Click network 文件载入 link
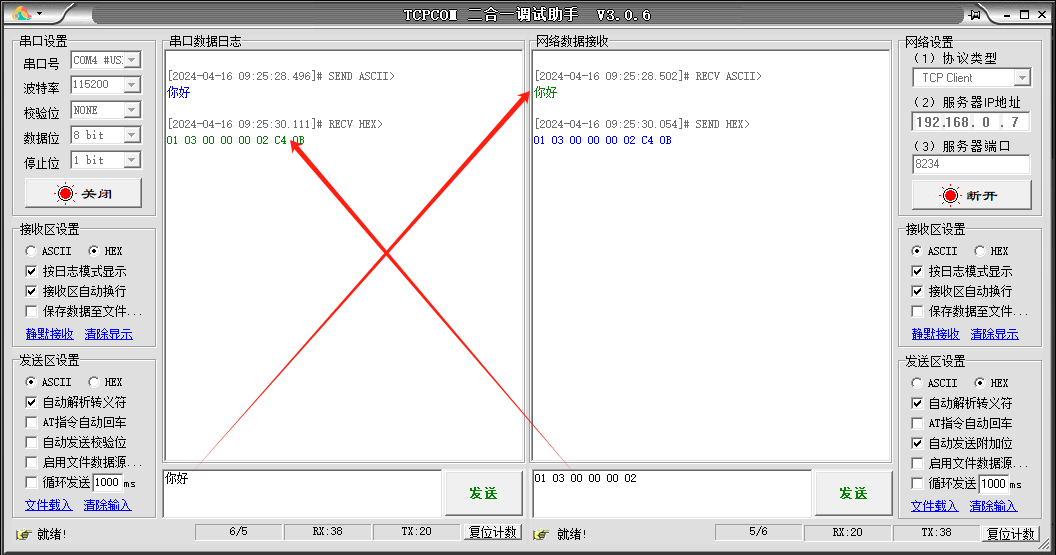The width and height of the screenshot is (1056, 555). click(934, 507)
